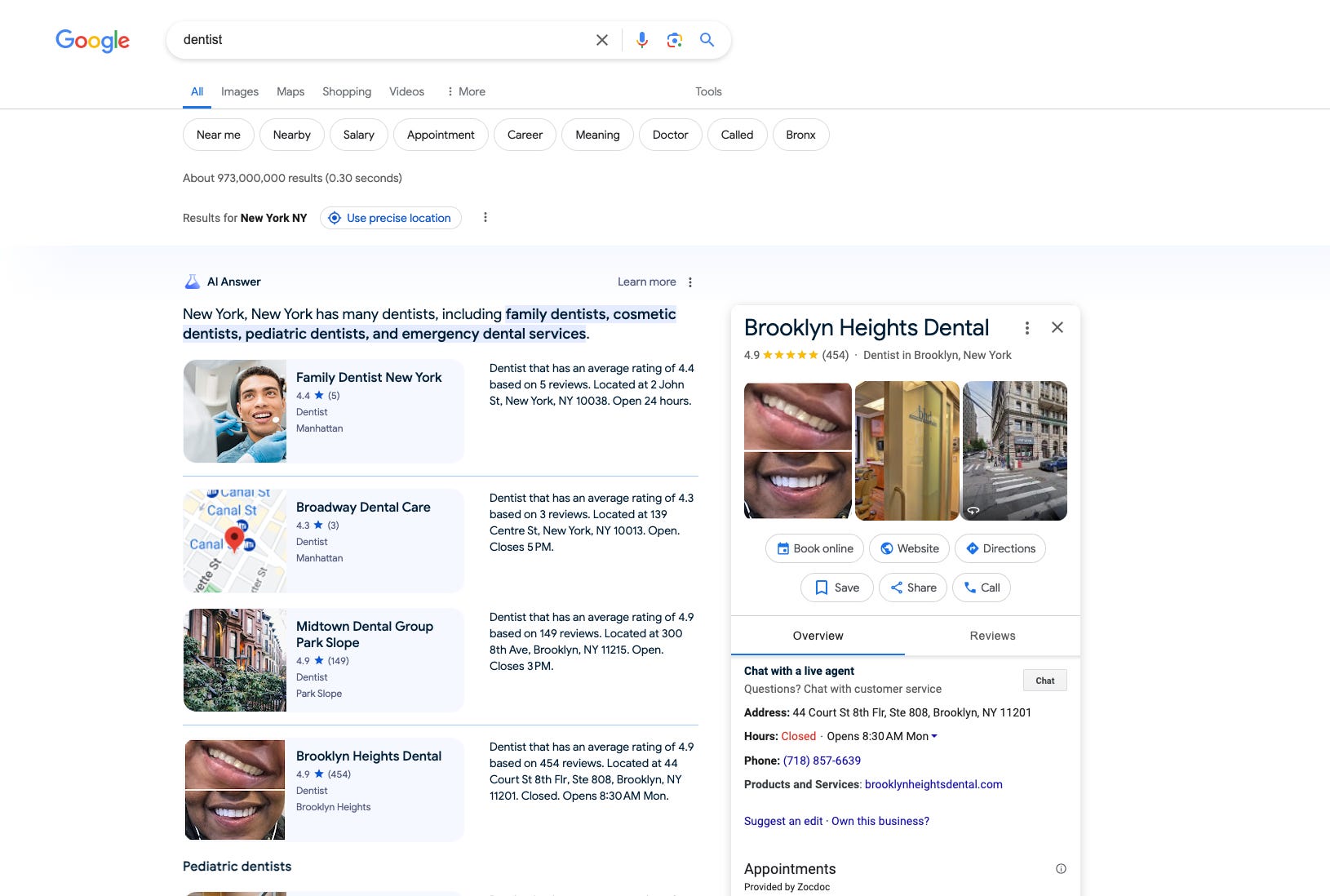Open Family Dentist New York listing
This screenshot has width=1330, height=896.
[x=369, y=377]
